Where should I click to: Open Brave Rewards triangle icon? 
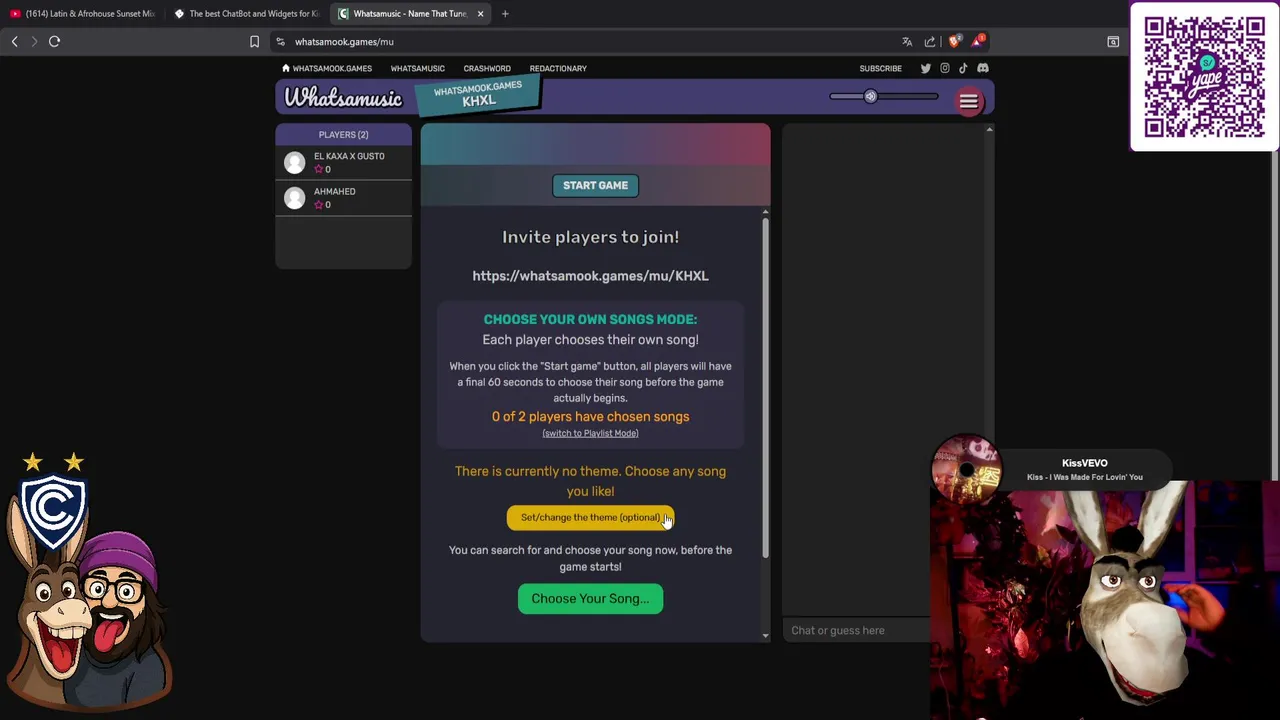(x=979, y=42)
